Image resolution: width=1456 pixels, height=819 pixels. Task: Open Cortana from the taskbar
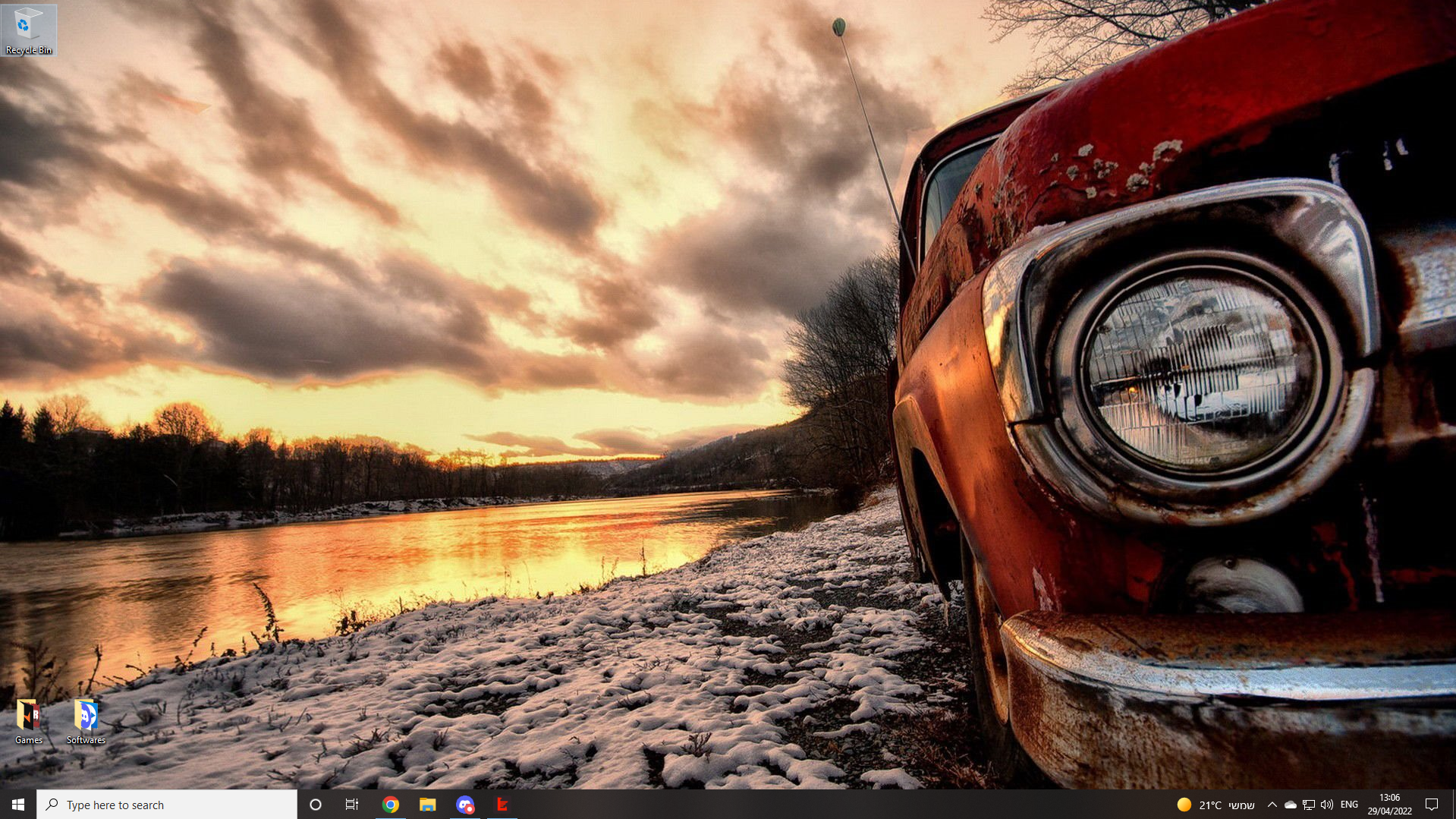pos(316,805)
